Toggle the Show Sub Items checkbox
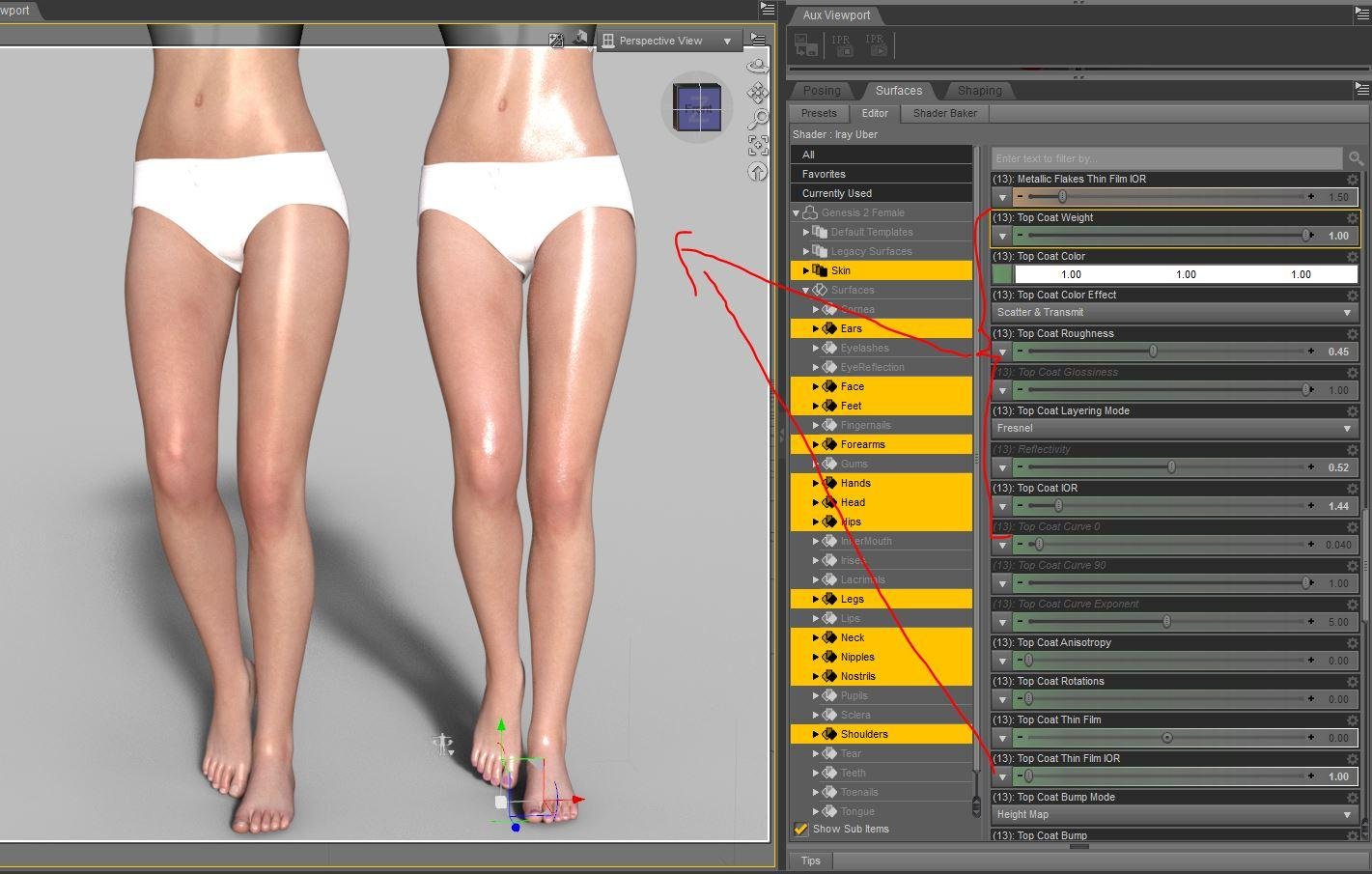Viewport: 1372px width, 874px height. pos(800,829)
